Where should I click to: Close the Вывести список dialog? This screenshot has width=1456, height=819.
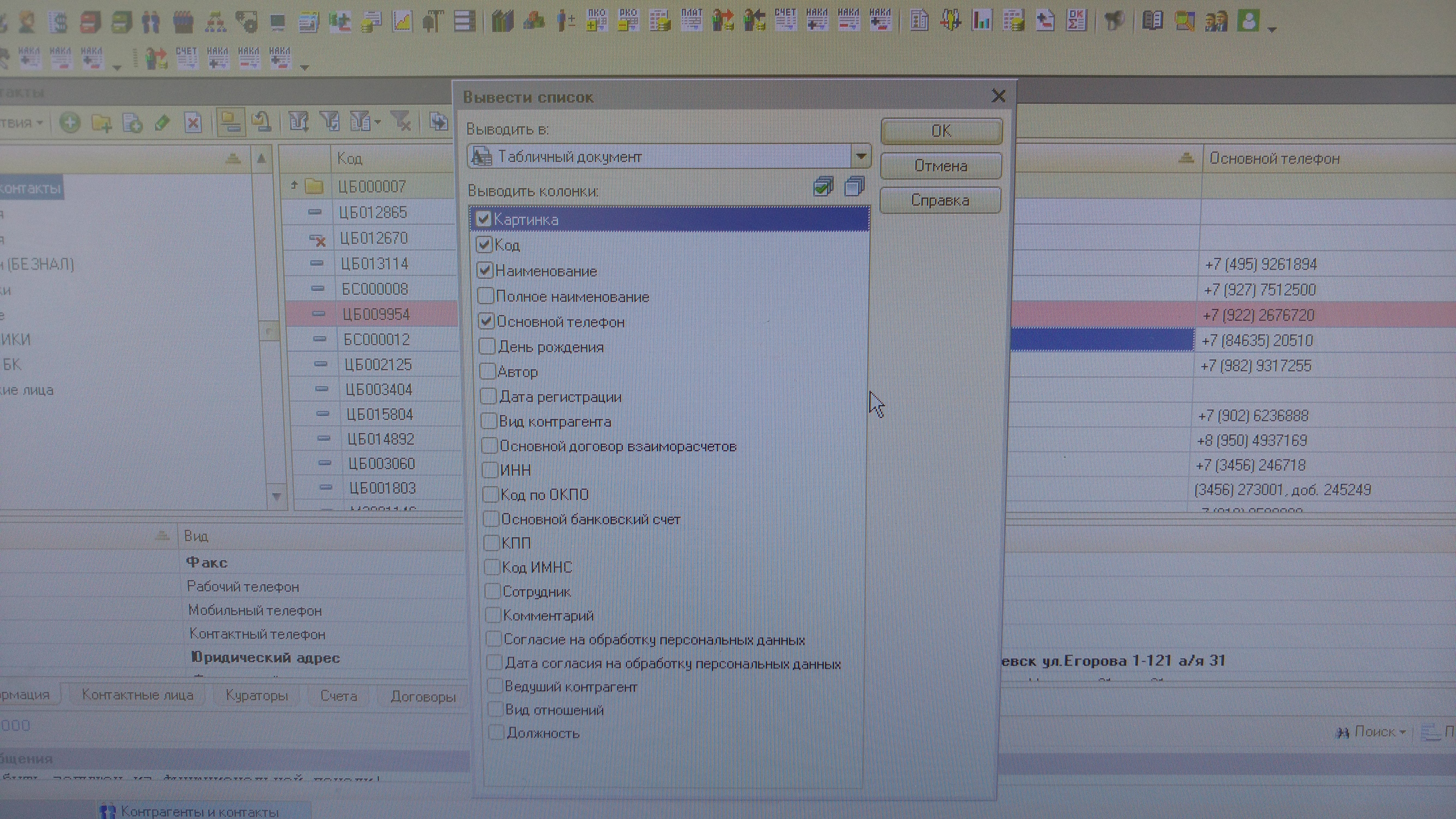coord(998,96)
